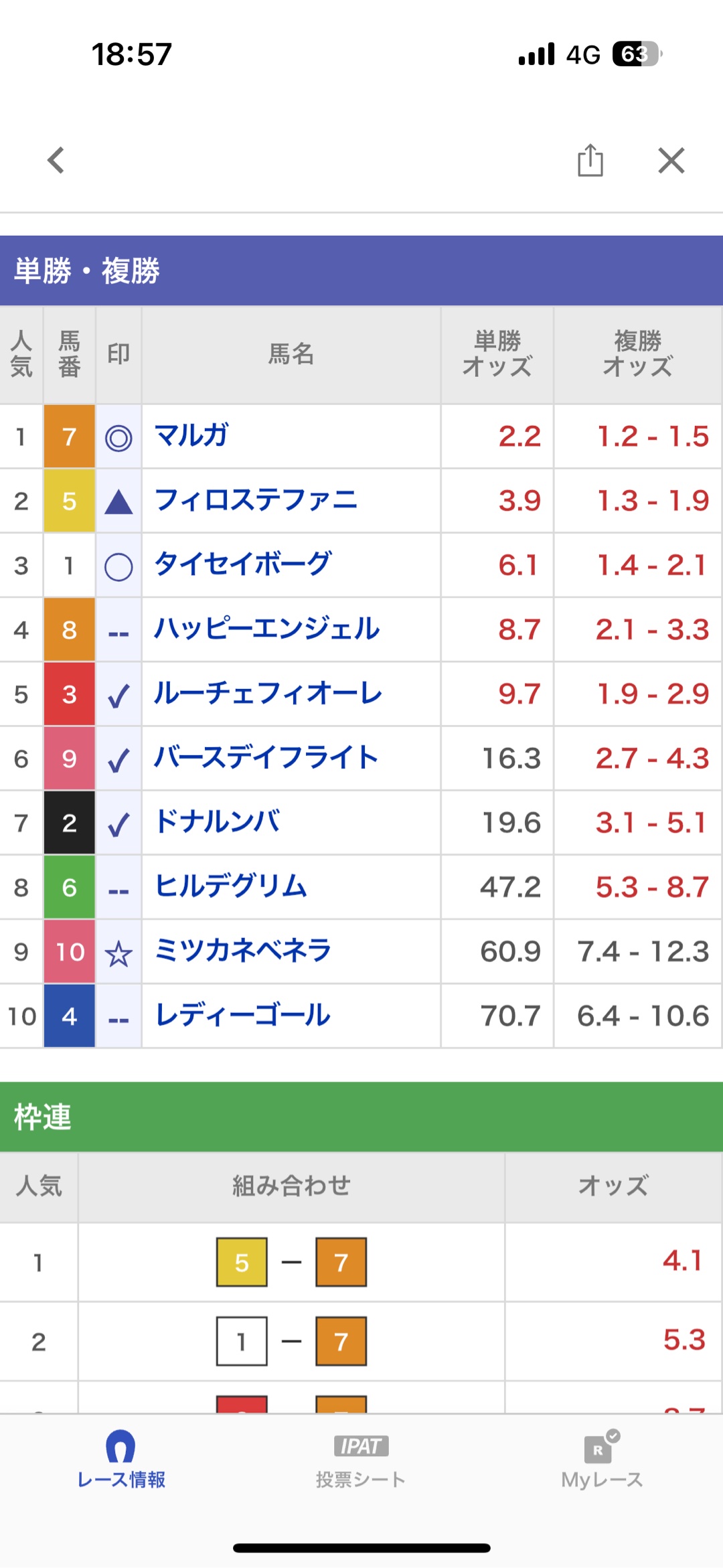Select horse レディーゴール name
Screen dimensions: 723x1568
[242, 1015]
